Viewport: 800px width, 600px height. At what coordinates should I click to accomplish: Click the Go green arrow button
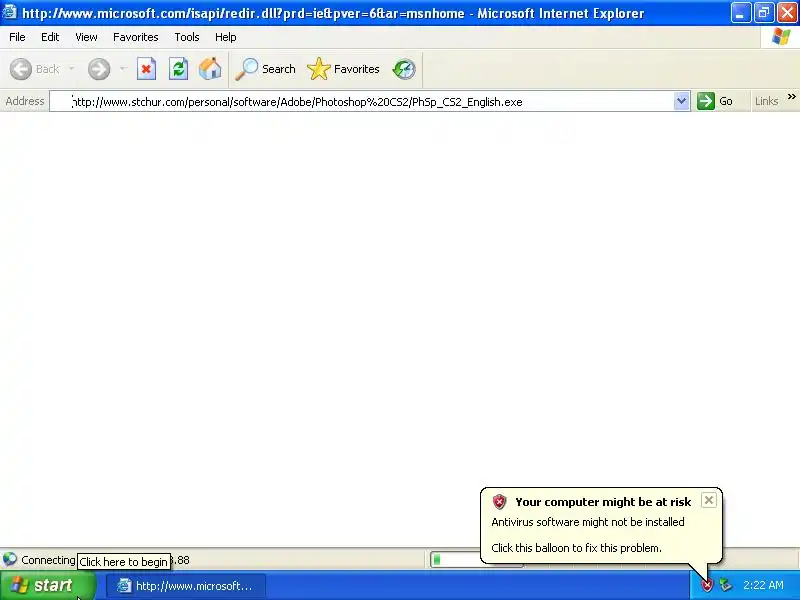tap(715, 101)
